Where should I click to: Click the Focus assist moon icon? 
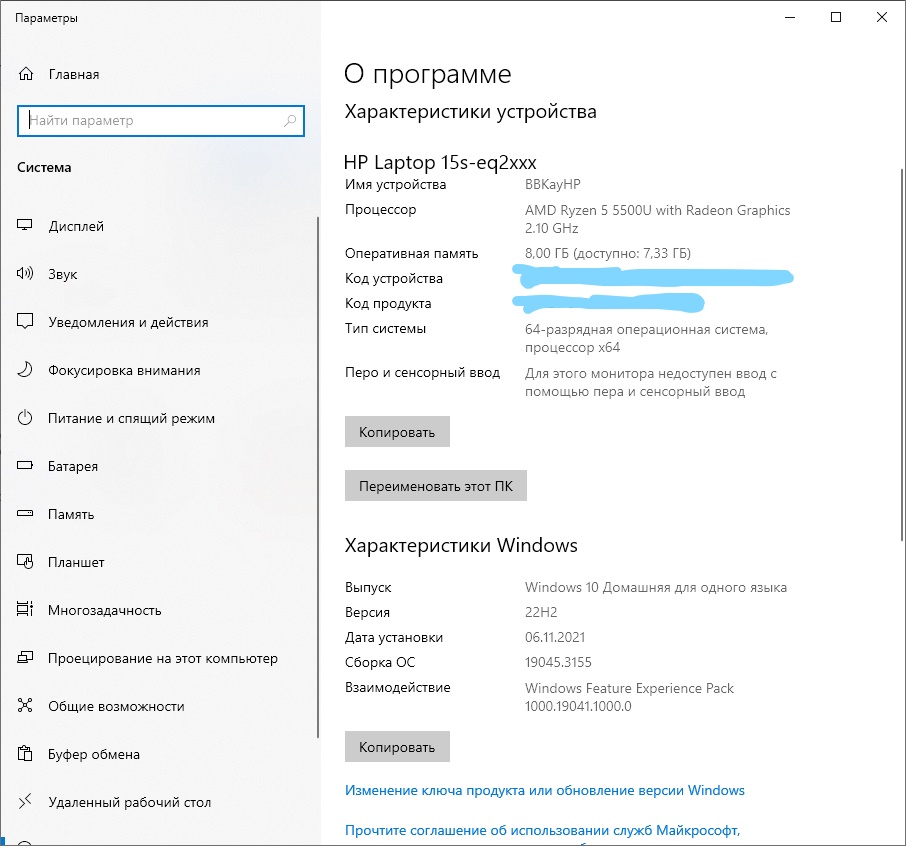point(25,369)
